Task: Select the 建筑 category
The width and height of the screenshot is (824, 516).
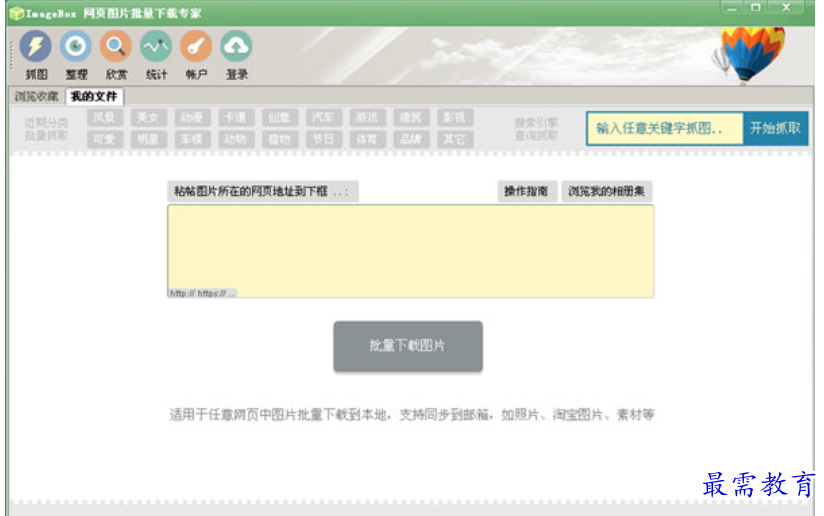Action: [411, 117]
